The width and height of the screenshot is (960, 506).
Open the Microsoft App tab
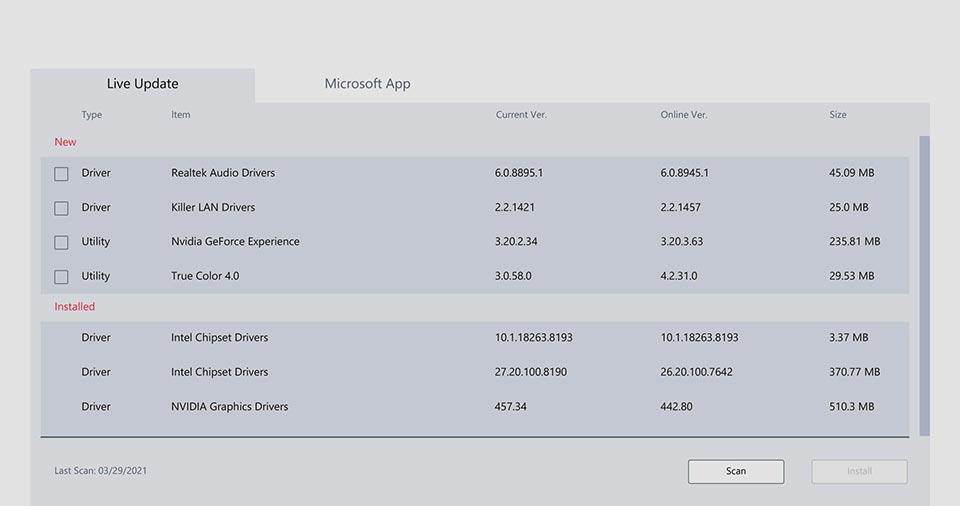(367, 84)
